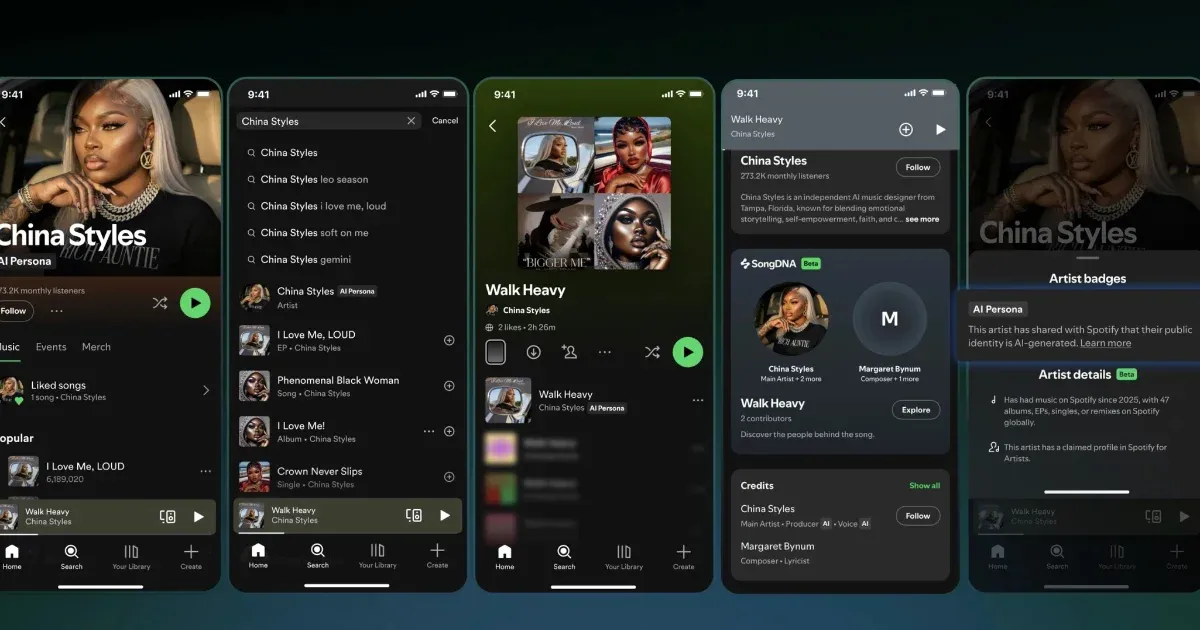Open device picker in artist page mini player
This screenshot has height=630, width=1200.
coord(168,516)
